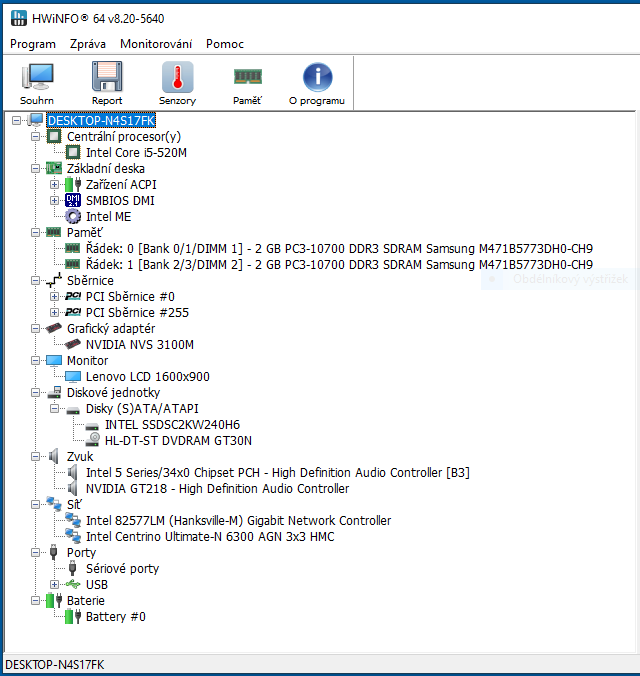Select the Intel ME tree item

[109, 216]
